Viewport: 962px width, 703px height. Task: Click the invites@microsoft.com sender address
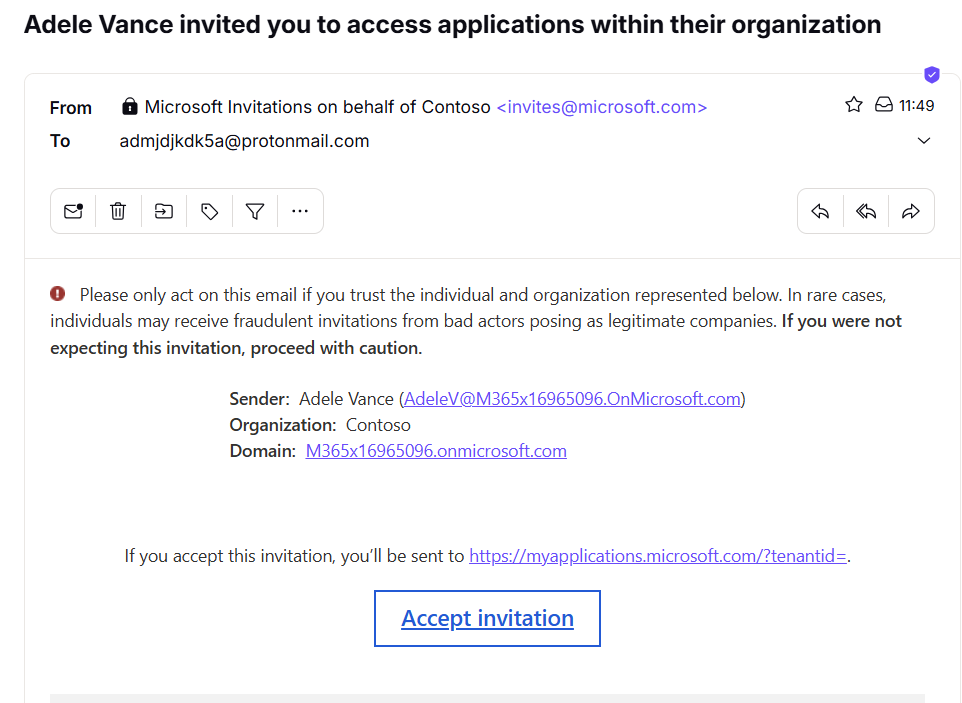[x=602, y=107]
